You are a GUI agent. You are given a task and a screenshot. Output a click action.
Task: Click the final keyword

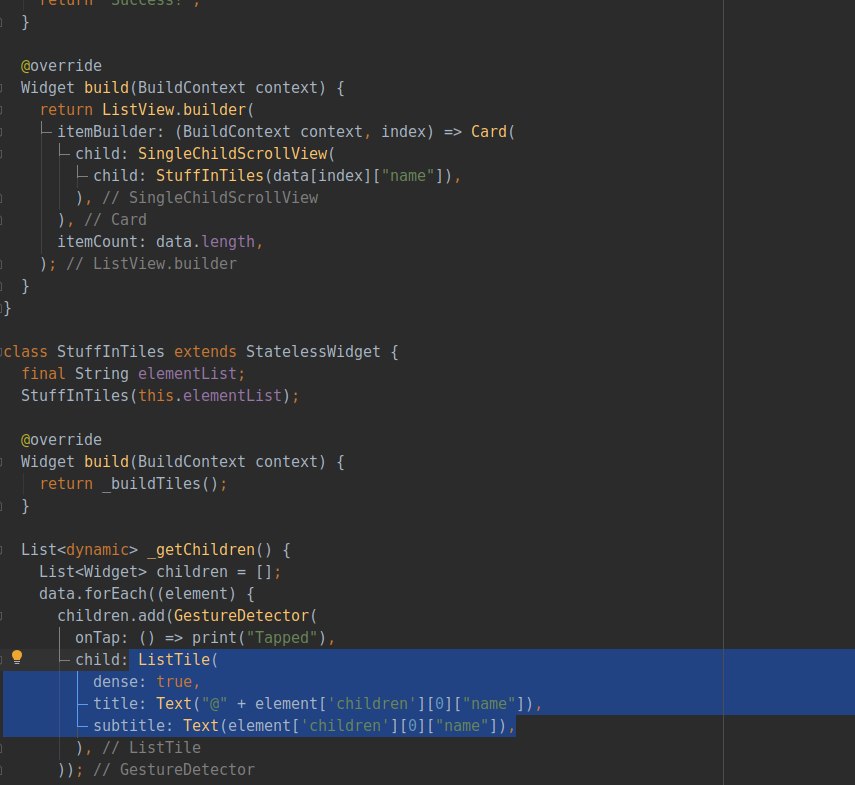43,374
